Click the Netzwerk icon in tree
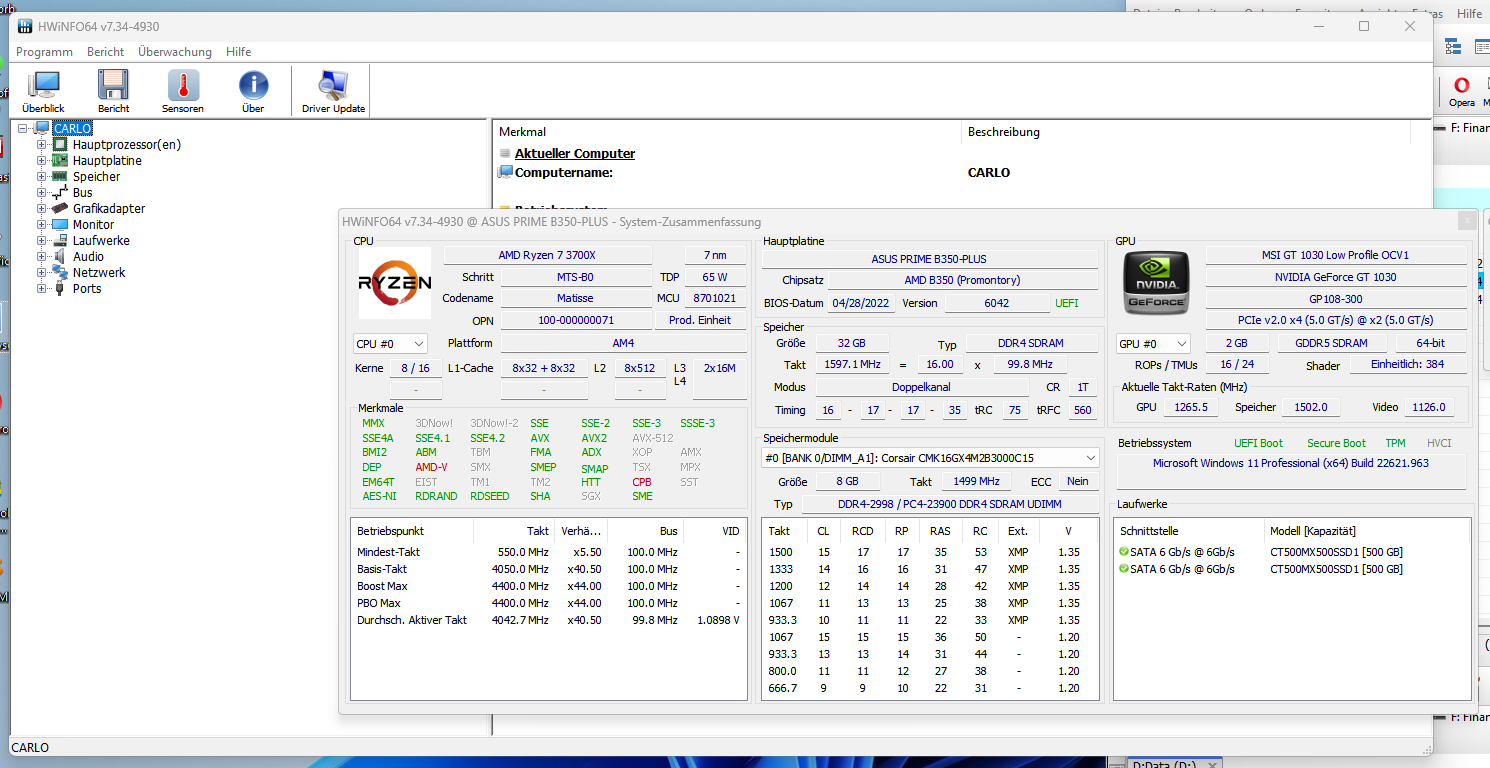Viewport: 1490px width, 768px height. tap(60, 273)
